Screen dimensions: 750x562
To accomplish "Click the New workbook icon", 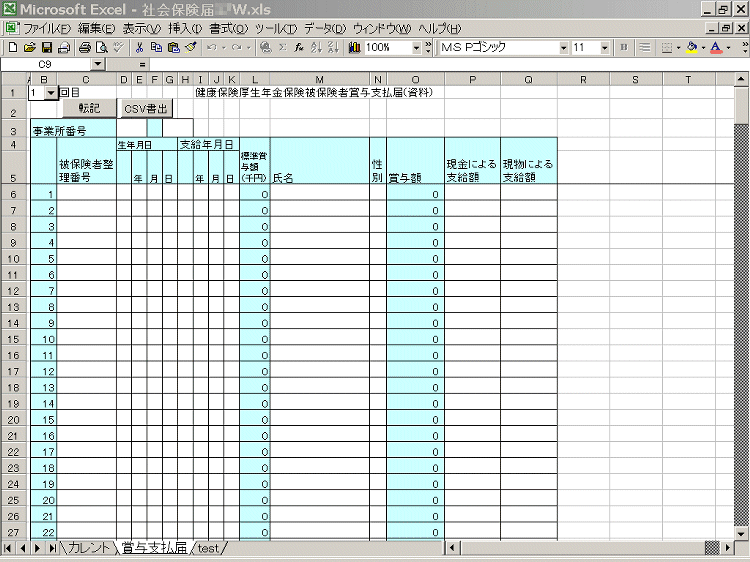I will click(12, 47).
